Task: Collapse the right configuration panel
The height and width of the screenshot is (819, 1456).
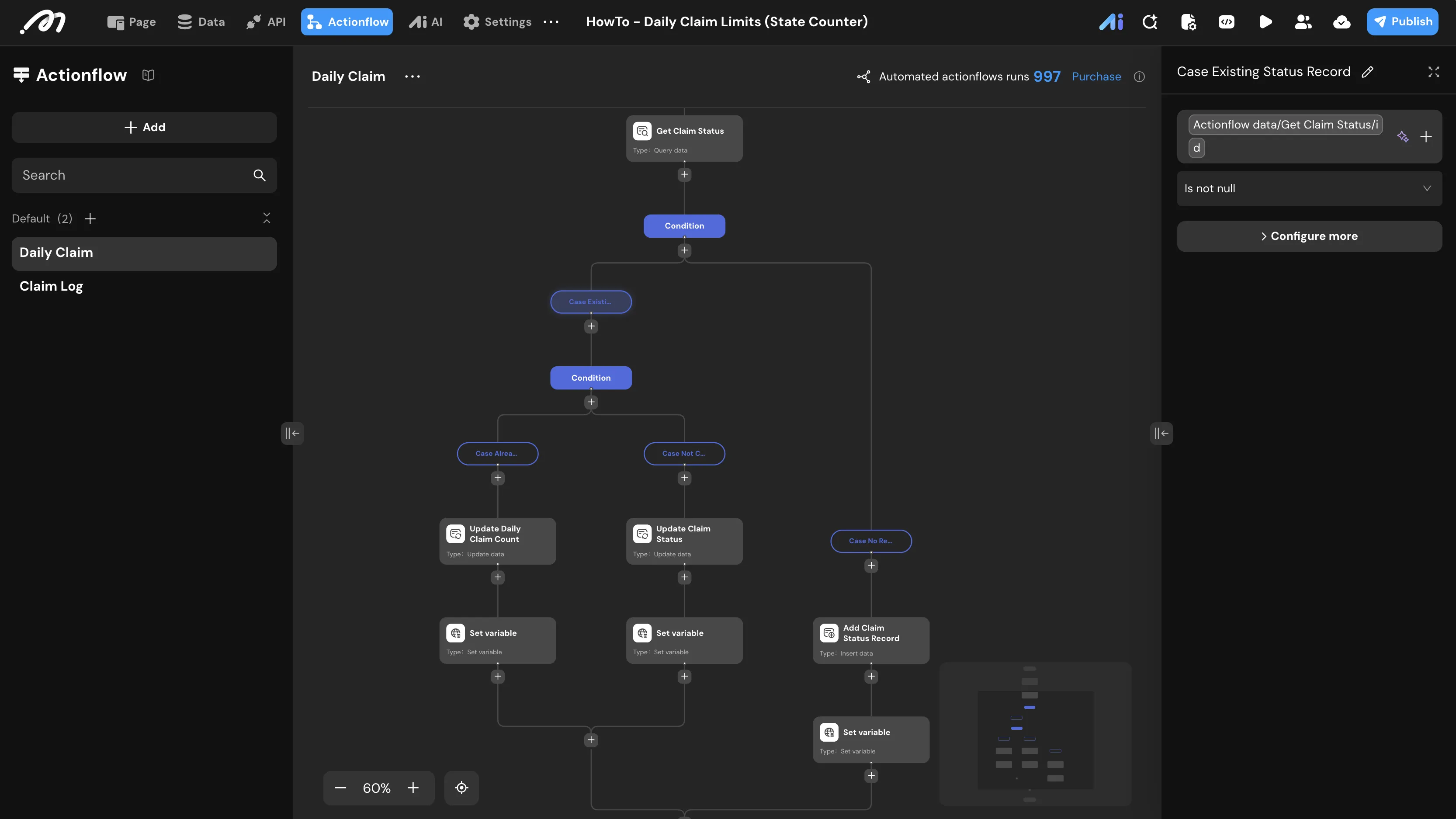Action: click(x=1161, y=434)
